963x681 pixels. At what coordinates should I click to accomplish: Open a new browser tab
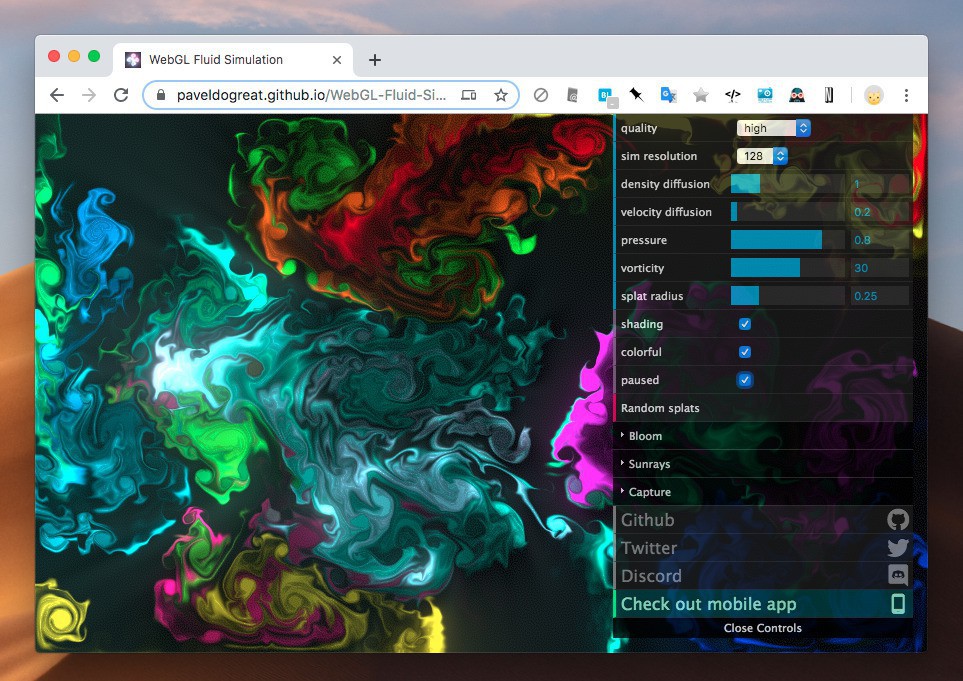[x=375, y=60]
